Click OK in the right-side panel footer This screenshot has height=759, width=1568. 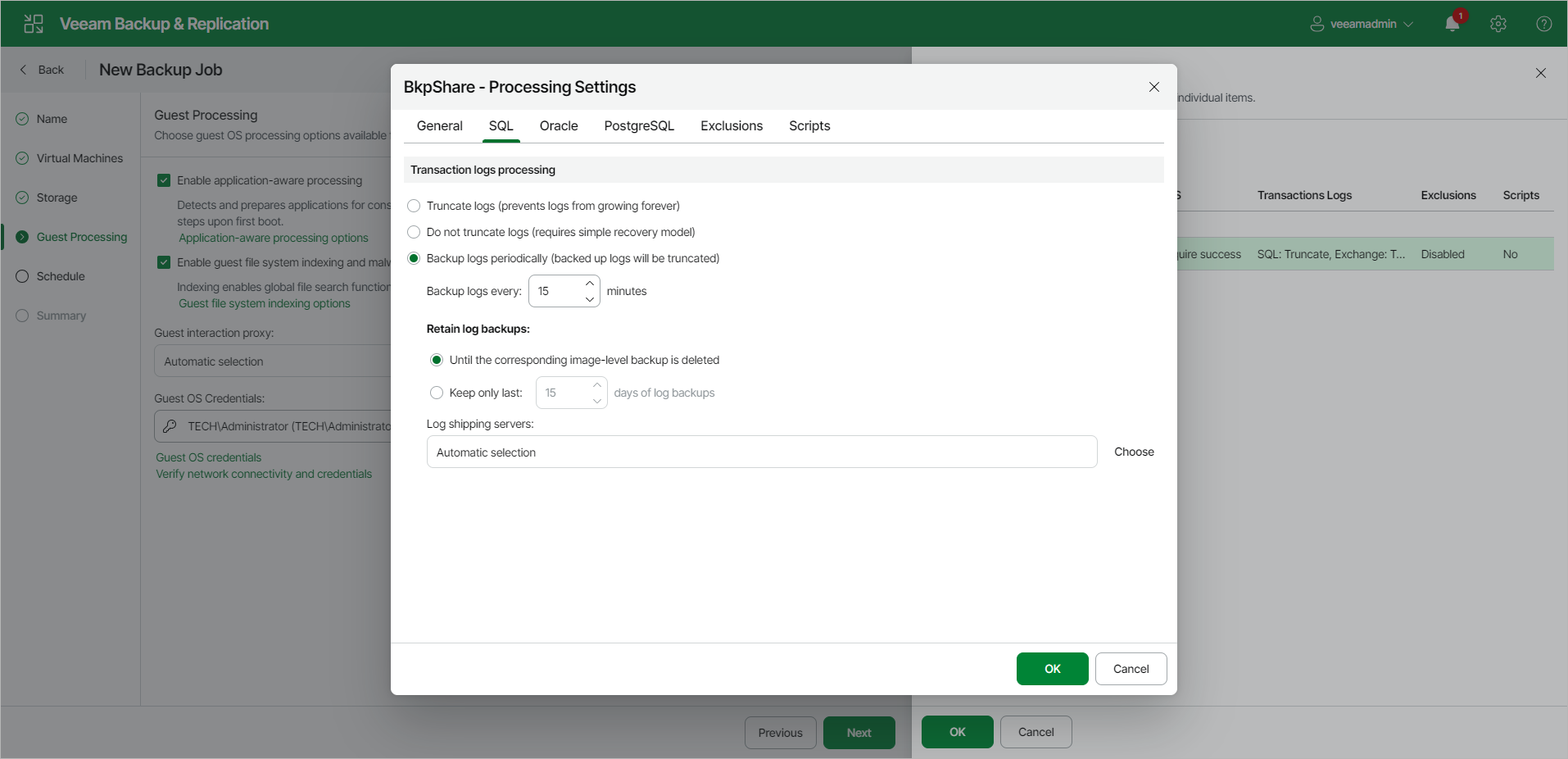pyautogui.click(x=958, y=732)
